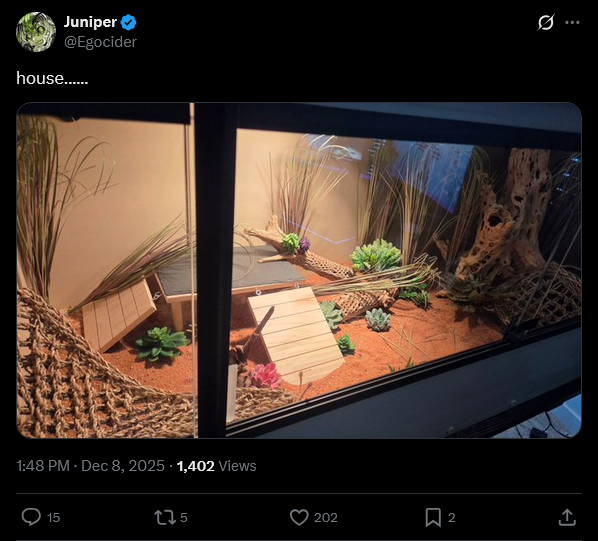
Task: Click the "house......" post text
Action: 52,79
